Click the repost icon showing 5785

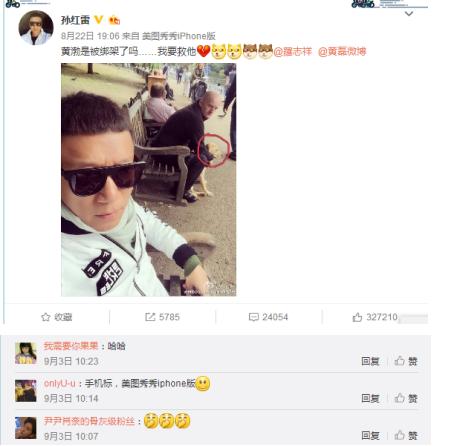pos(150,317)
